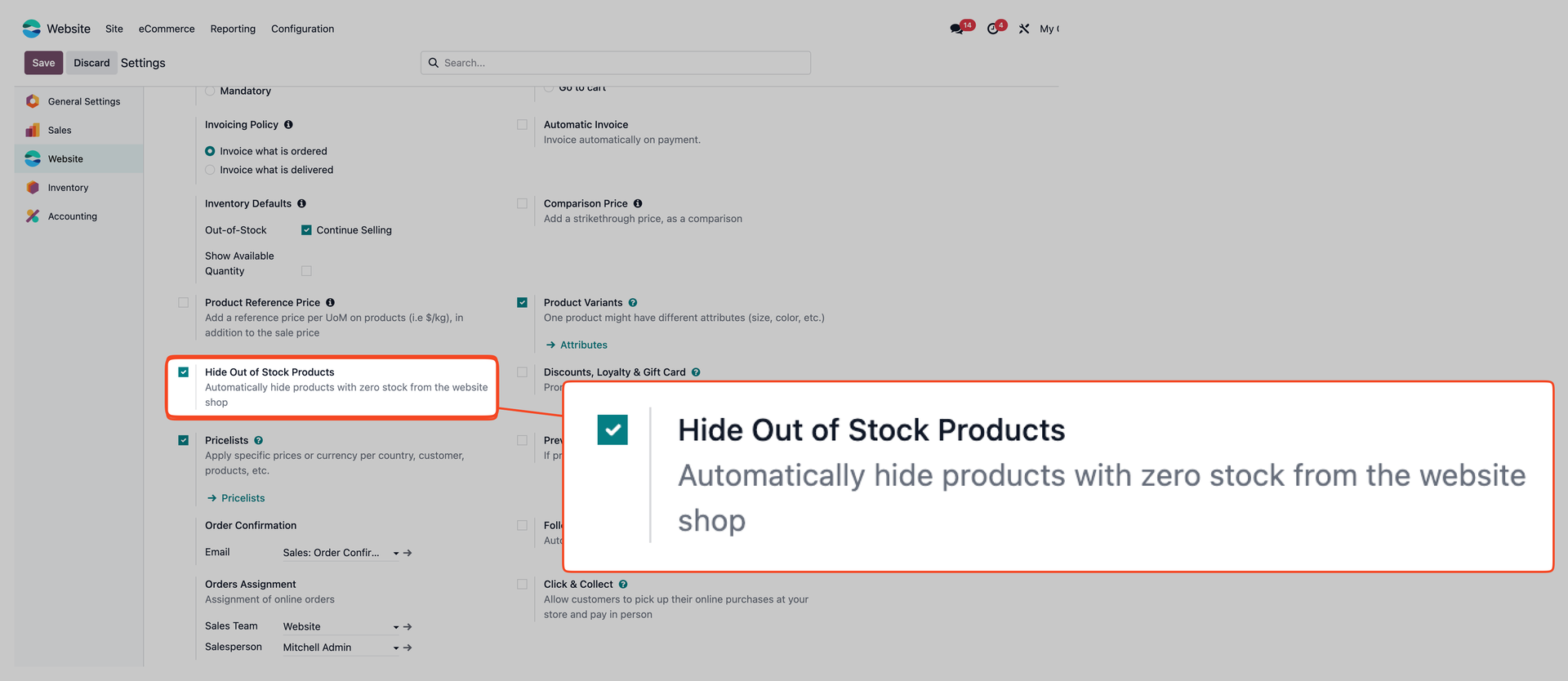
Task: Click the Click & Collect help icon
Action: [x=623, y=585]
